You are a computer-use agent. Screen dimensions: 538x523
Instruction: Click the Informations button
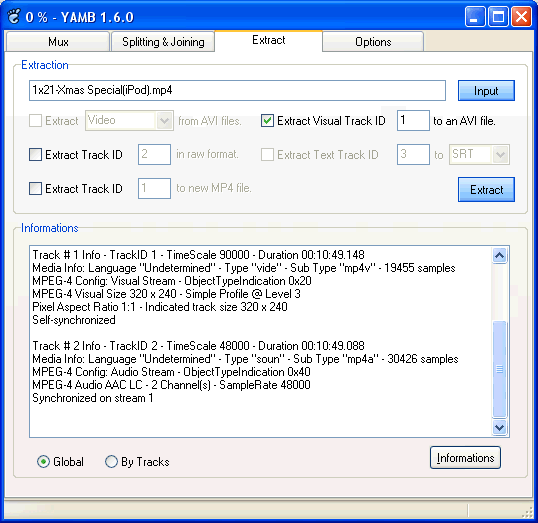point(465,458)
